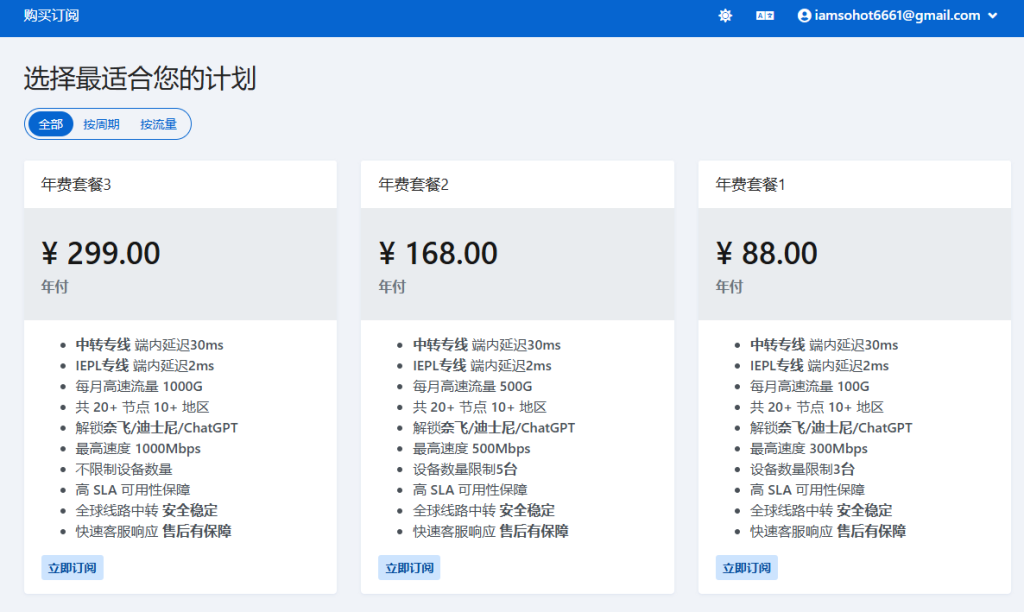Click 年付 label under ¥ 168.00
The image size is (1024, 612).
click(x=392, y=287)
